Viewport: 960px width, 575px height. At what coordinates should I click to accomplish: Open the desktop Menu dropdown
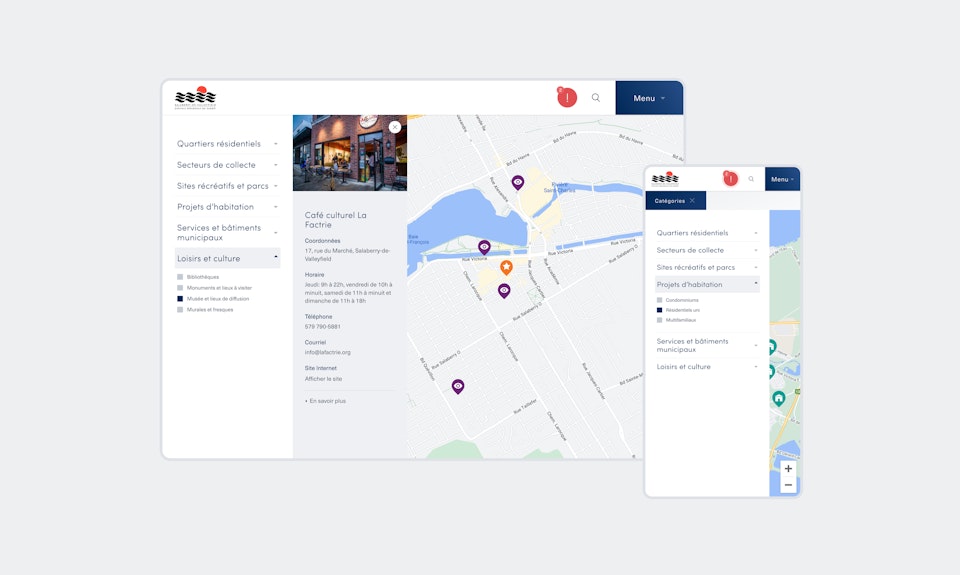click(649, 98)
